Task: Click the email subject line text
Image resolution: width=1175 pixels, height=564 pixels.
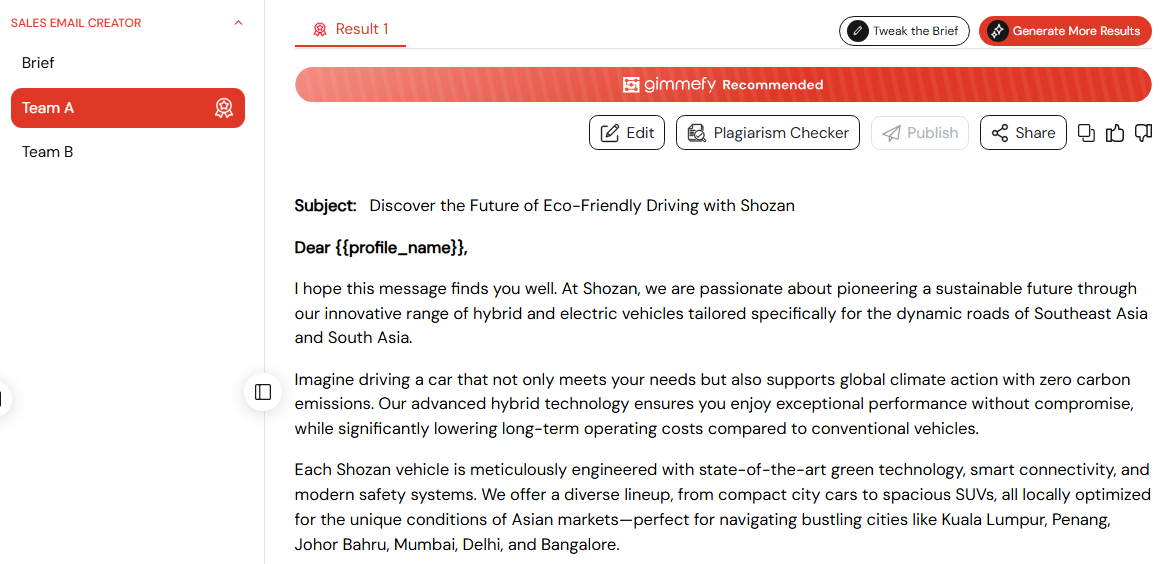Action: pos(582,205)
